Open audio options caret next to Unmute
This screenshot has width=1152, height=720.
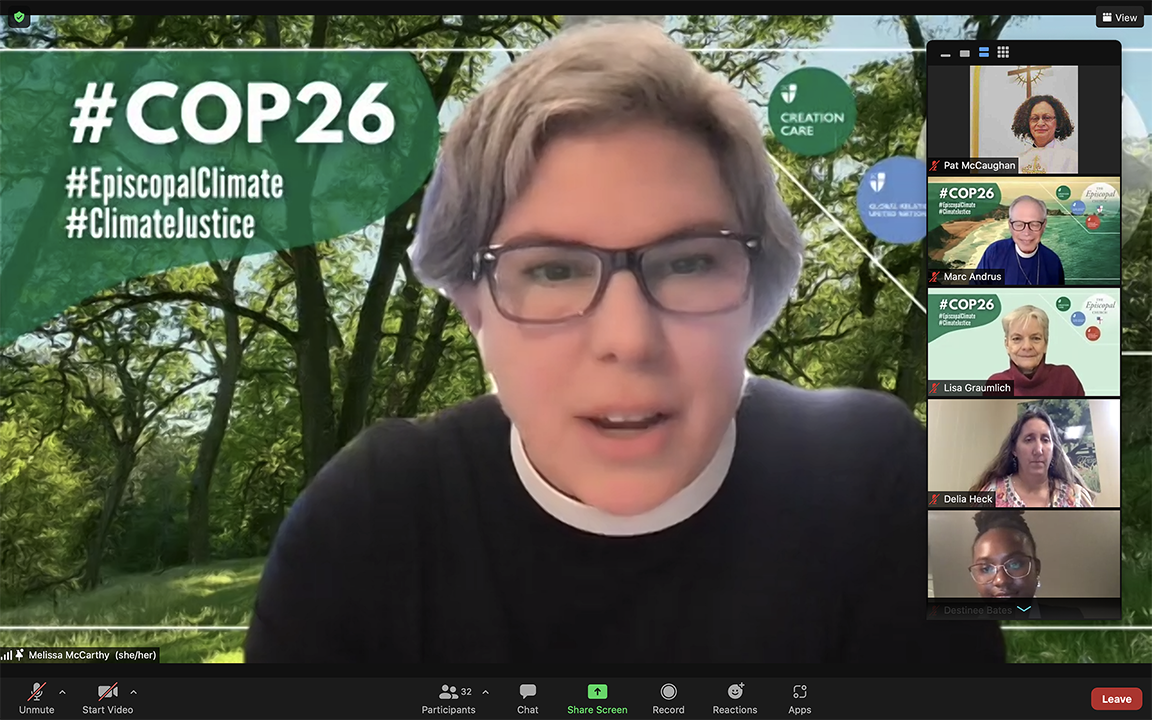point(62,692)
